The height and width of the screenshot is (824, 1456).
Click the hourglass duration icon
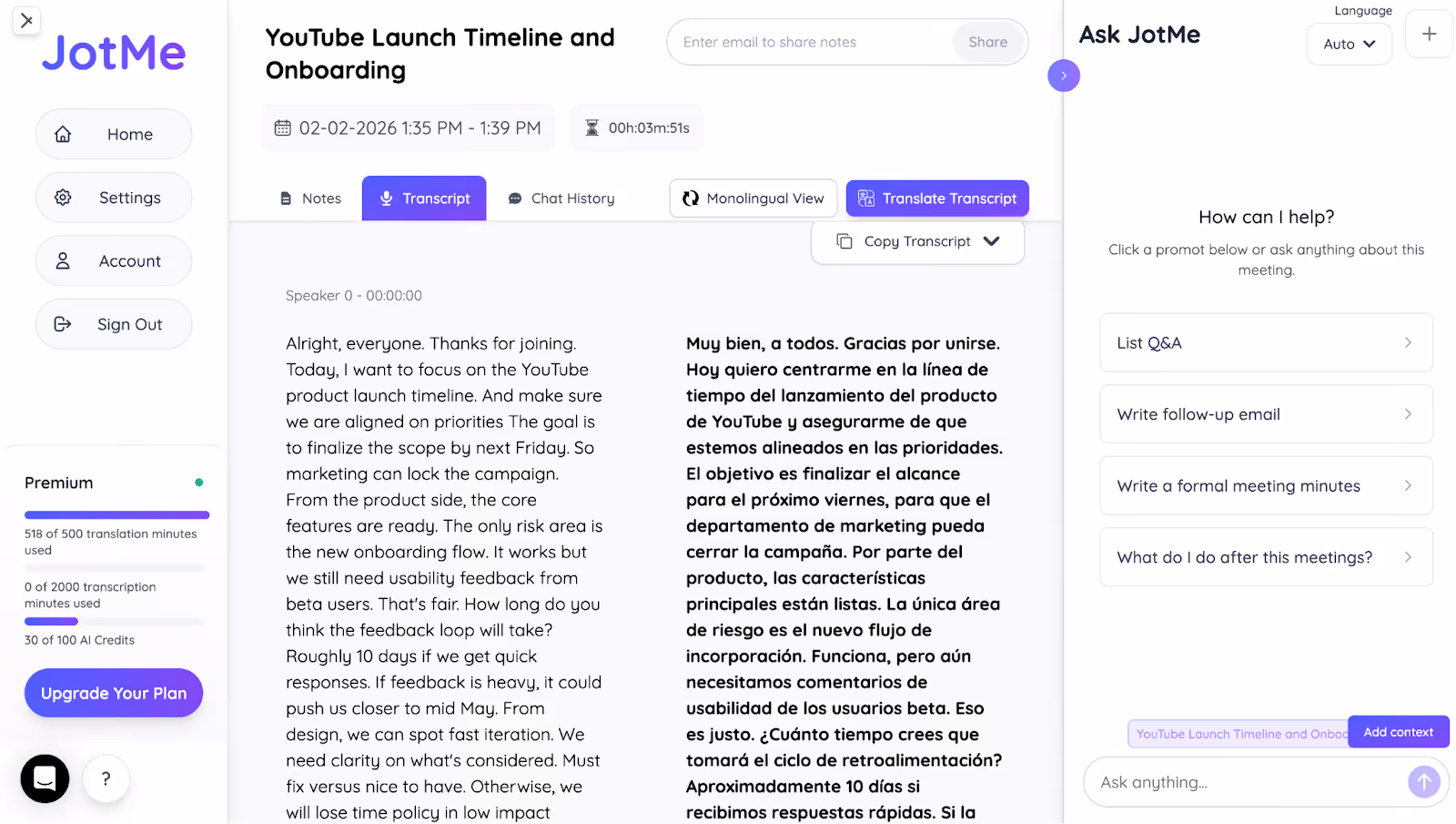pos(591,128)
